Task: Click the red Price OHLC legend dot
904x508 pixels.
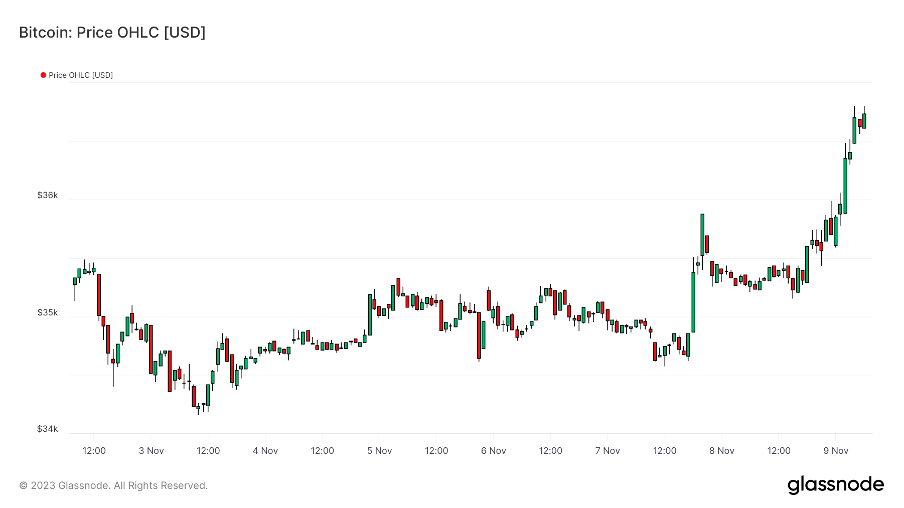Action: pos(43,75)
